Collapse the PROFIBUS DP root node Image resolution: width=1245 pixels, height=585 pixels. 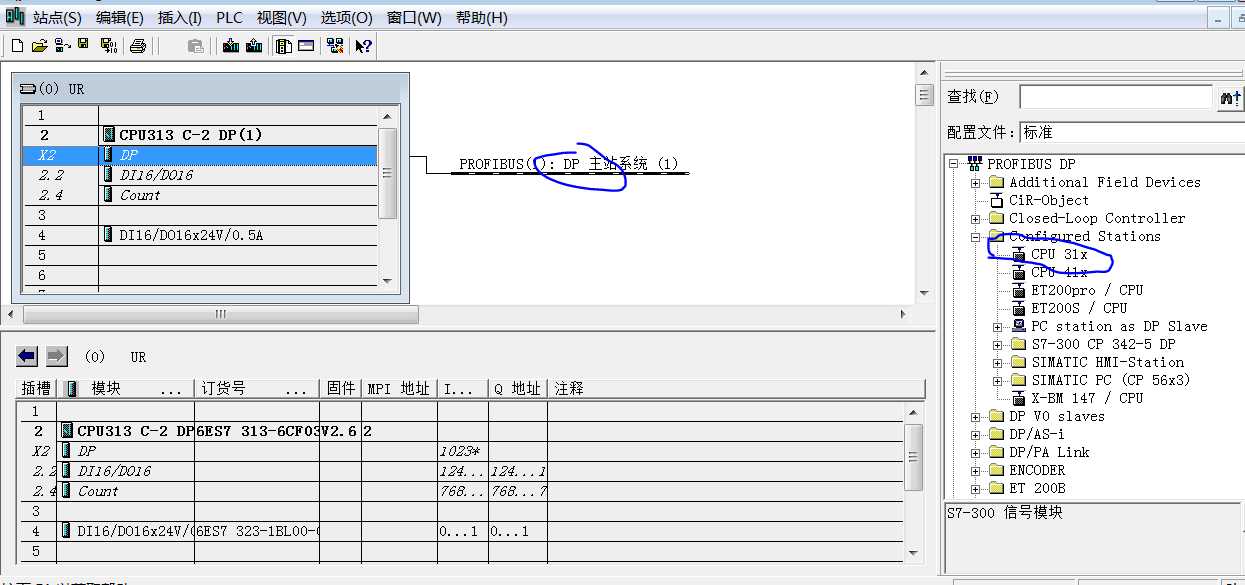(954, 164)
